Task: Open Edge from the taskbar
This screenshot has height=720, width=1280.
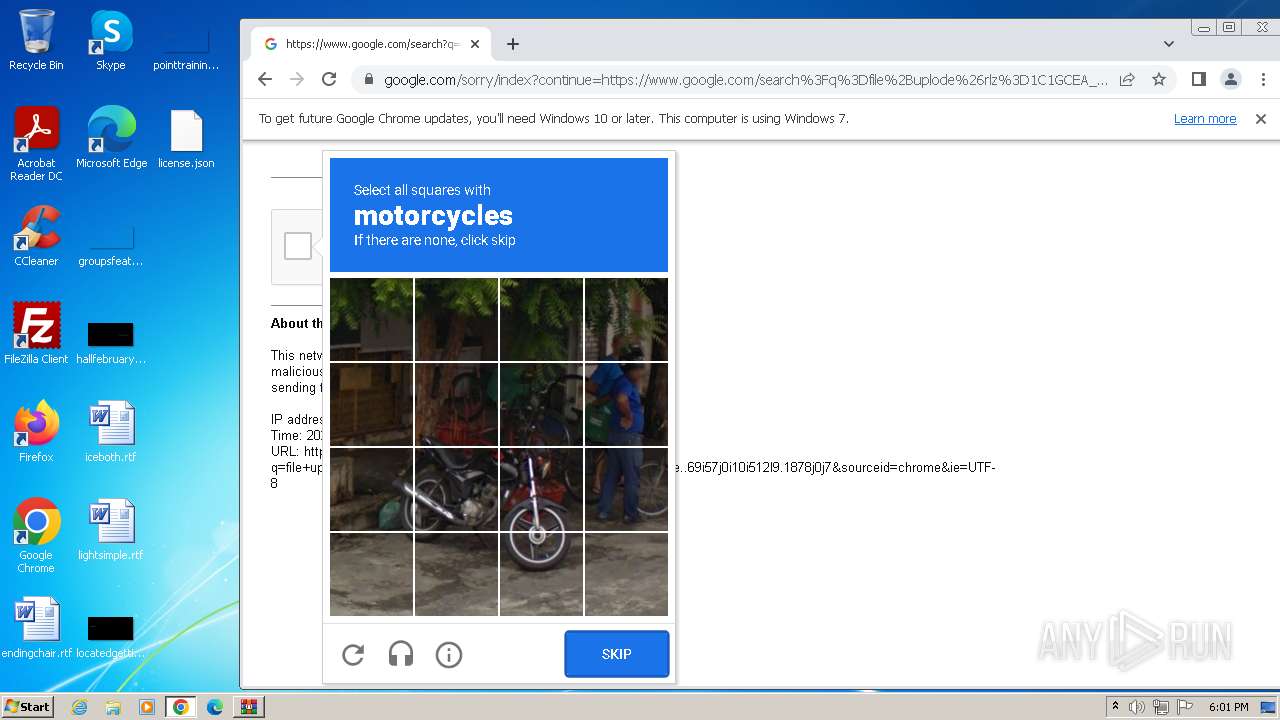Action: click(215, 707)
